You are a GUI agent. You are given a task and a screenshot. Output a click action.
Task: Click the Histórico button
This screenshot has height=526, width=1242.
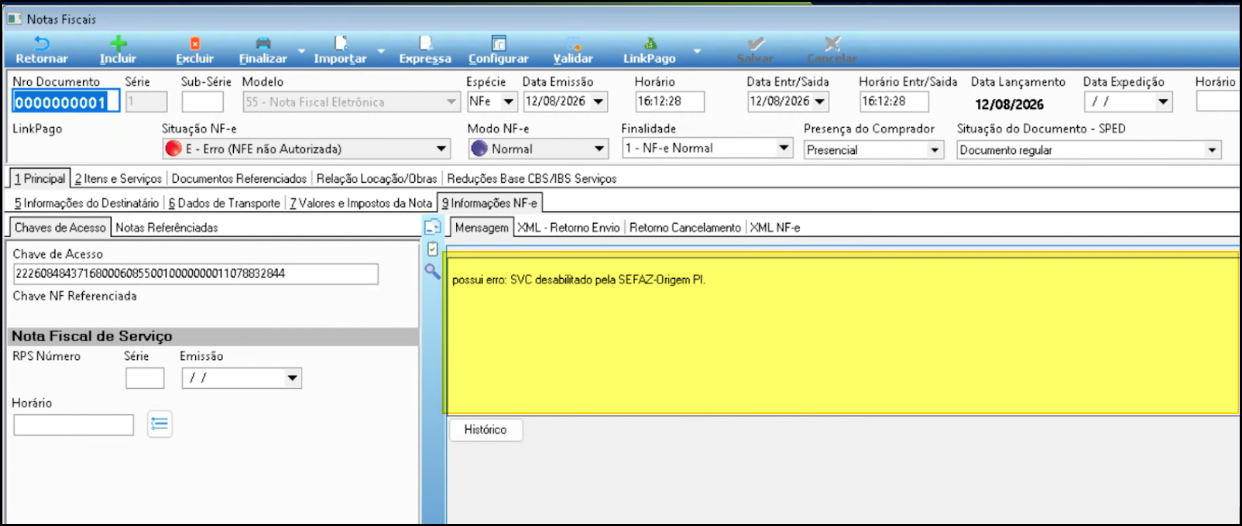point(486,430)
